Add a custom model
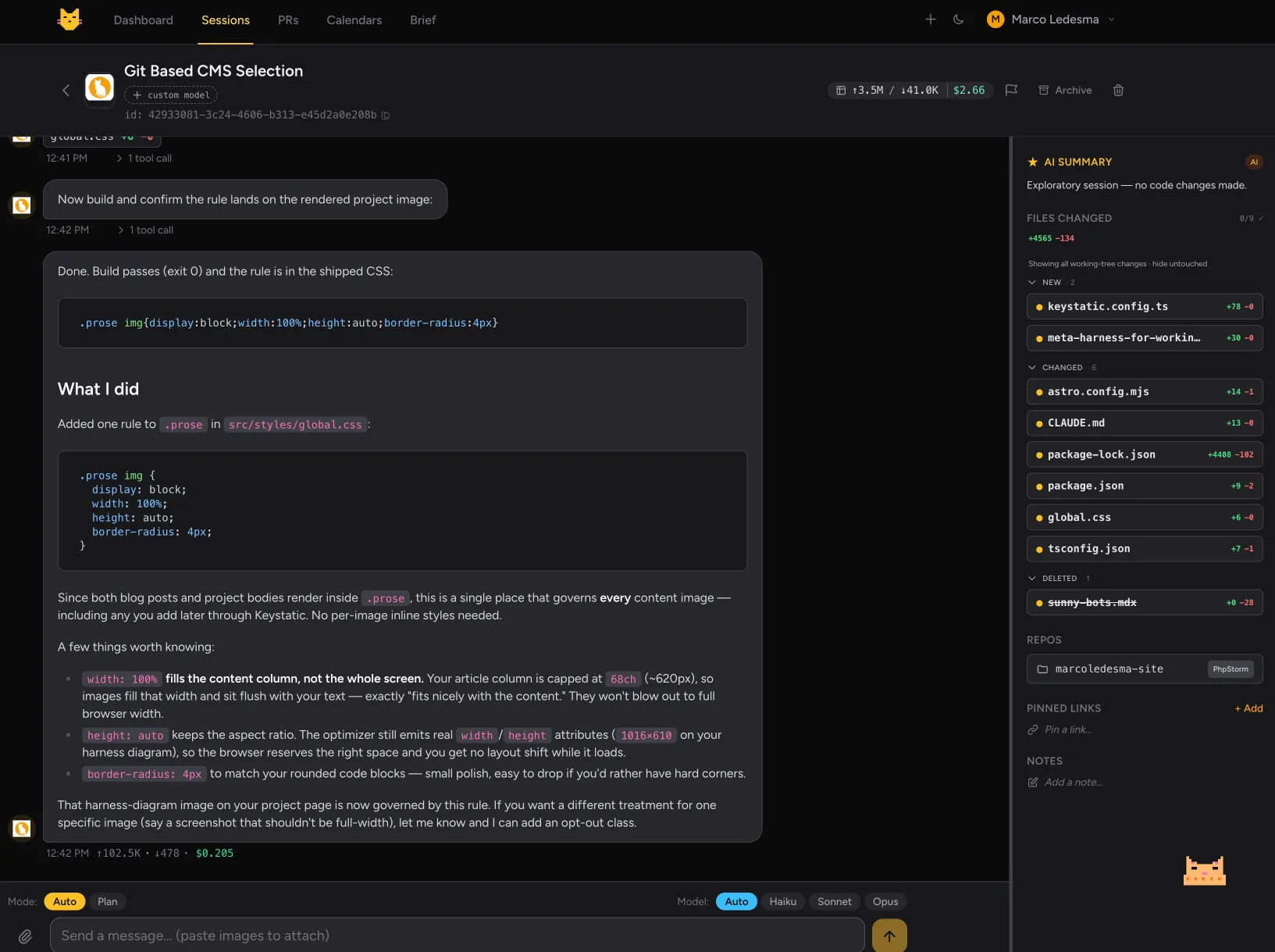Viewport: 1275px width, 952px height. point(171,95)
